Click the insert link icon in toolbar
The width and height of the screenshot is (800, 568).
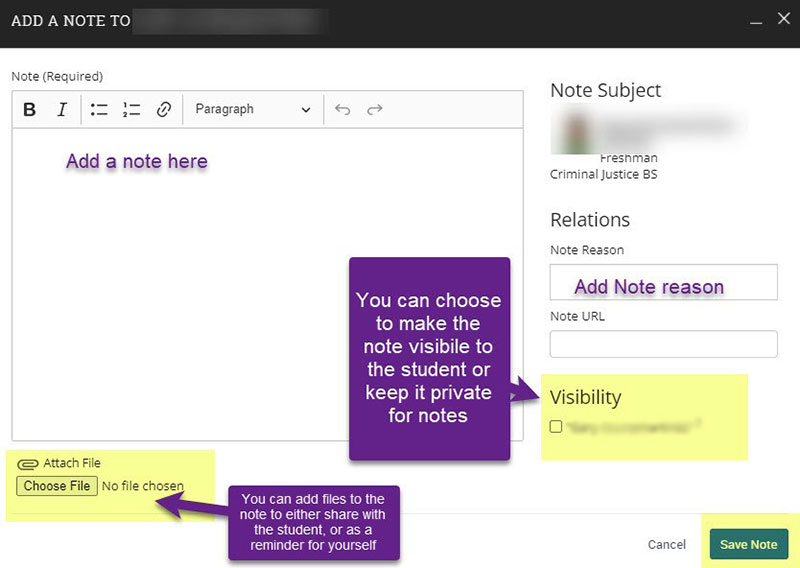pos(164,110)
